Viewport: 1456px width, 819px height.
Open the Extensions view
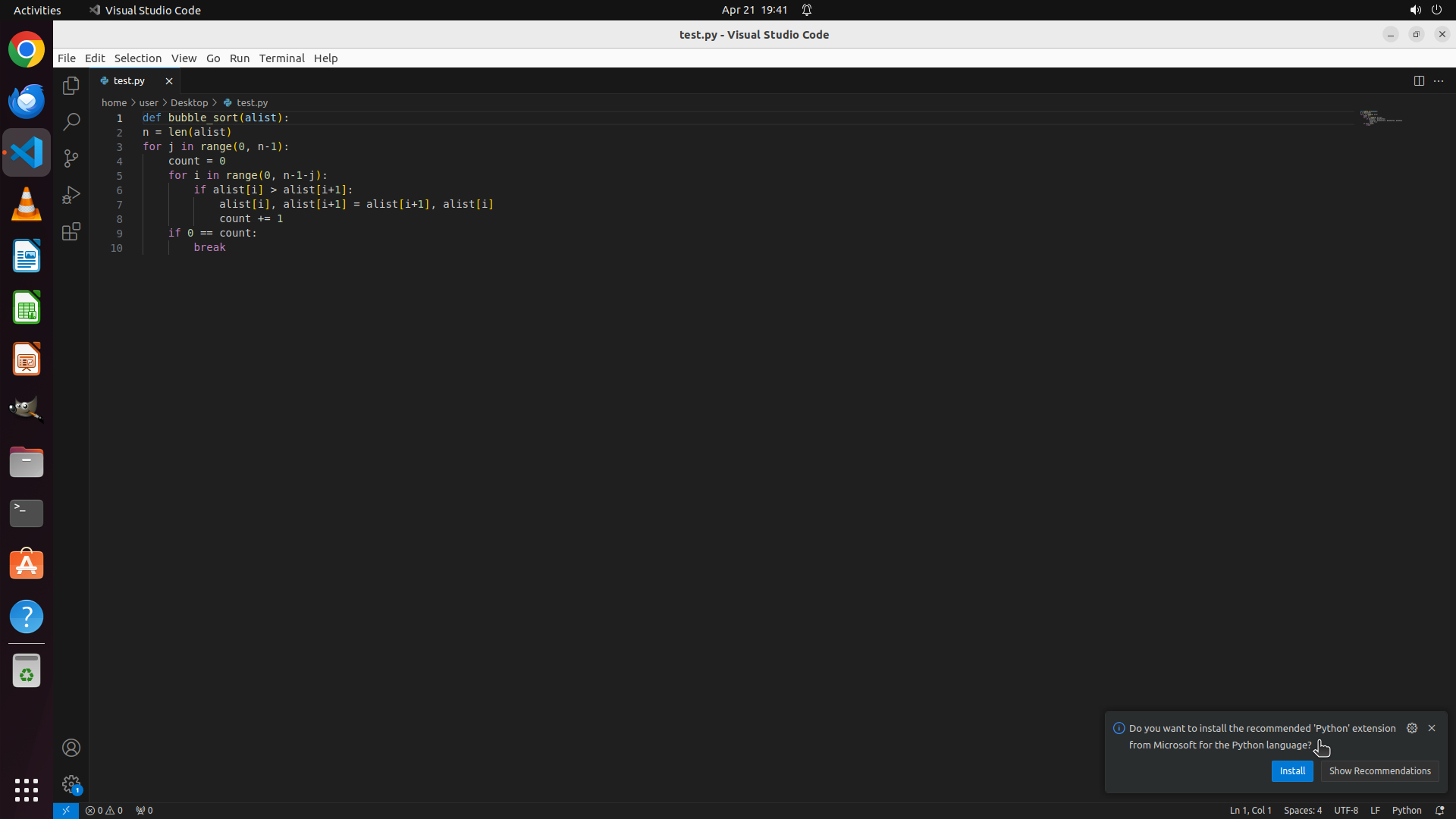point(71,231)
